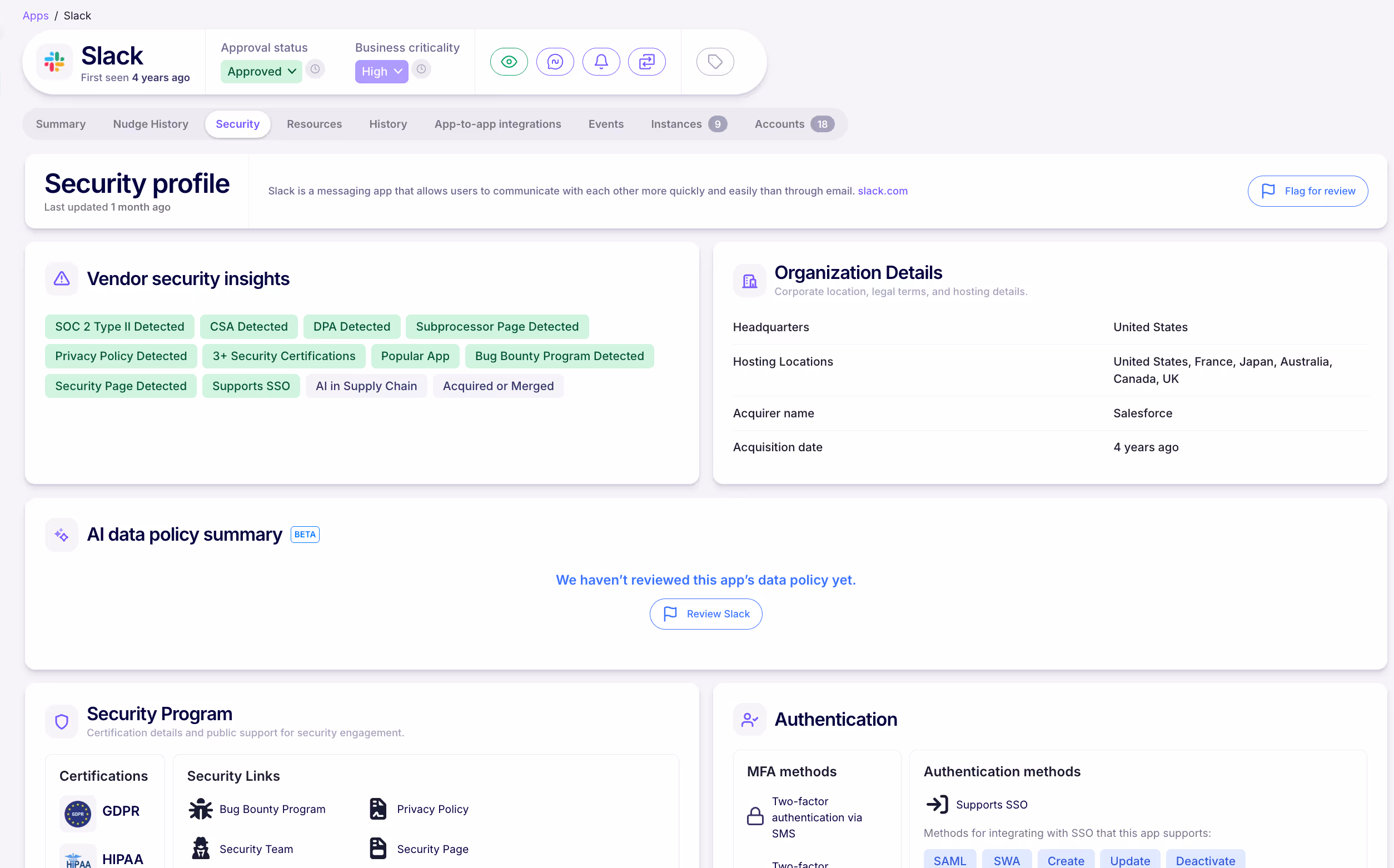The height and width of the screenshot is (868, 1394).
Task: Click the CSA Detected tag
Action: [x=248, y=326]
